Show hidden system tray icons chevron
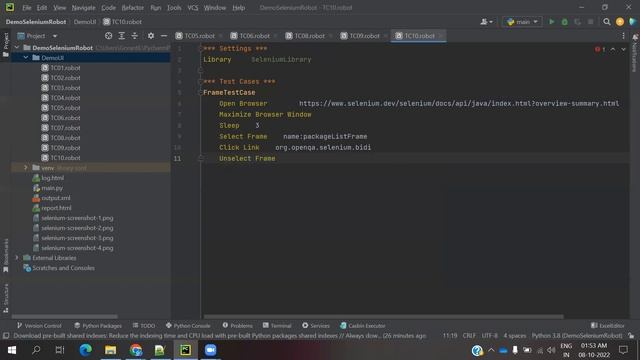 pos(491,350)
